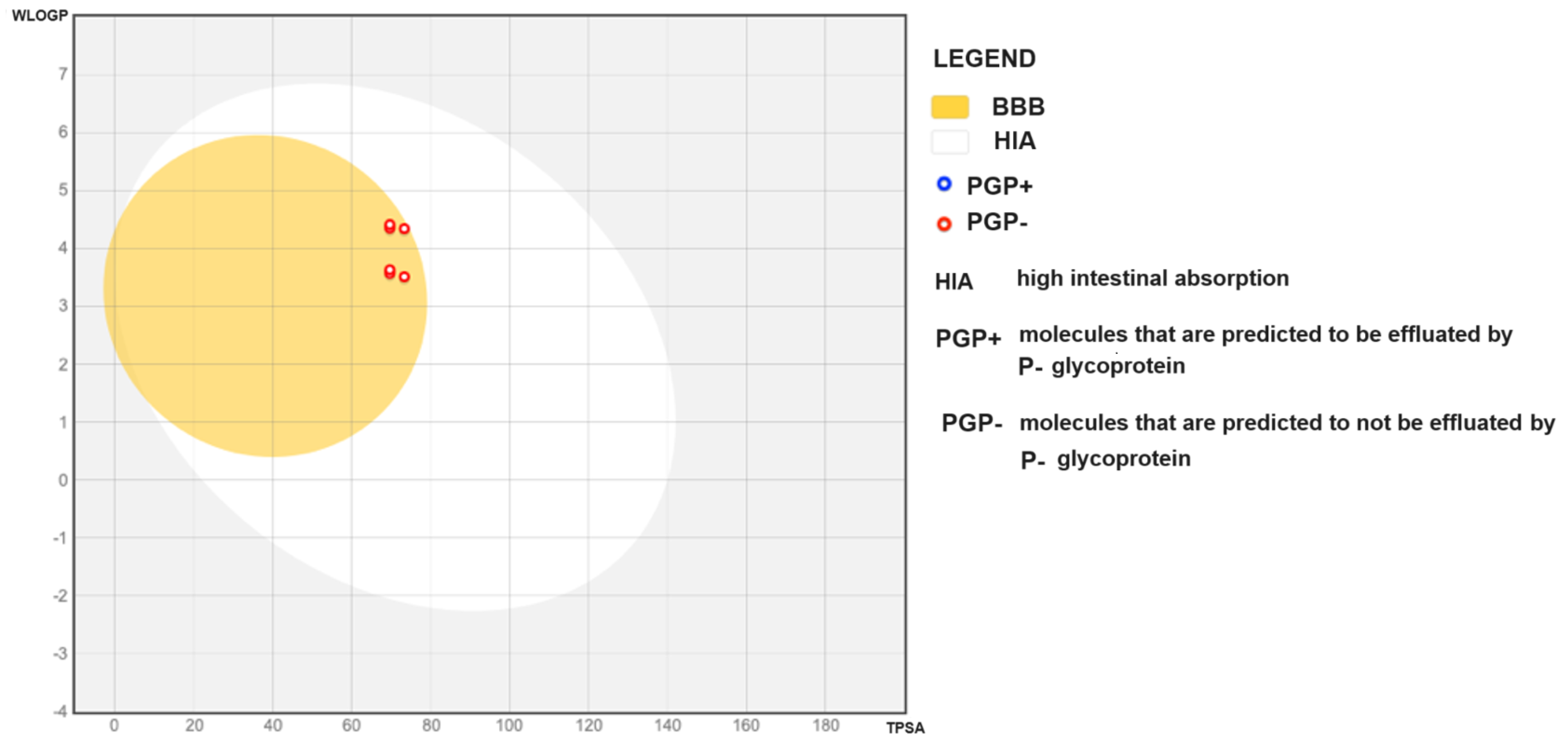Click the x-axis tick label 100
Image resolution: width=1568 pixels, height=746 pixels.
tap(508, 725)
